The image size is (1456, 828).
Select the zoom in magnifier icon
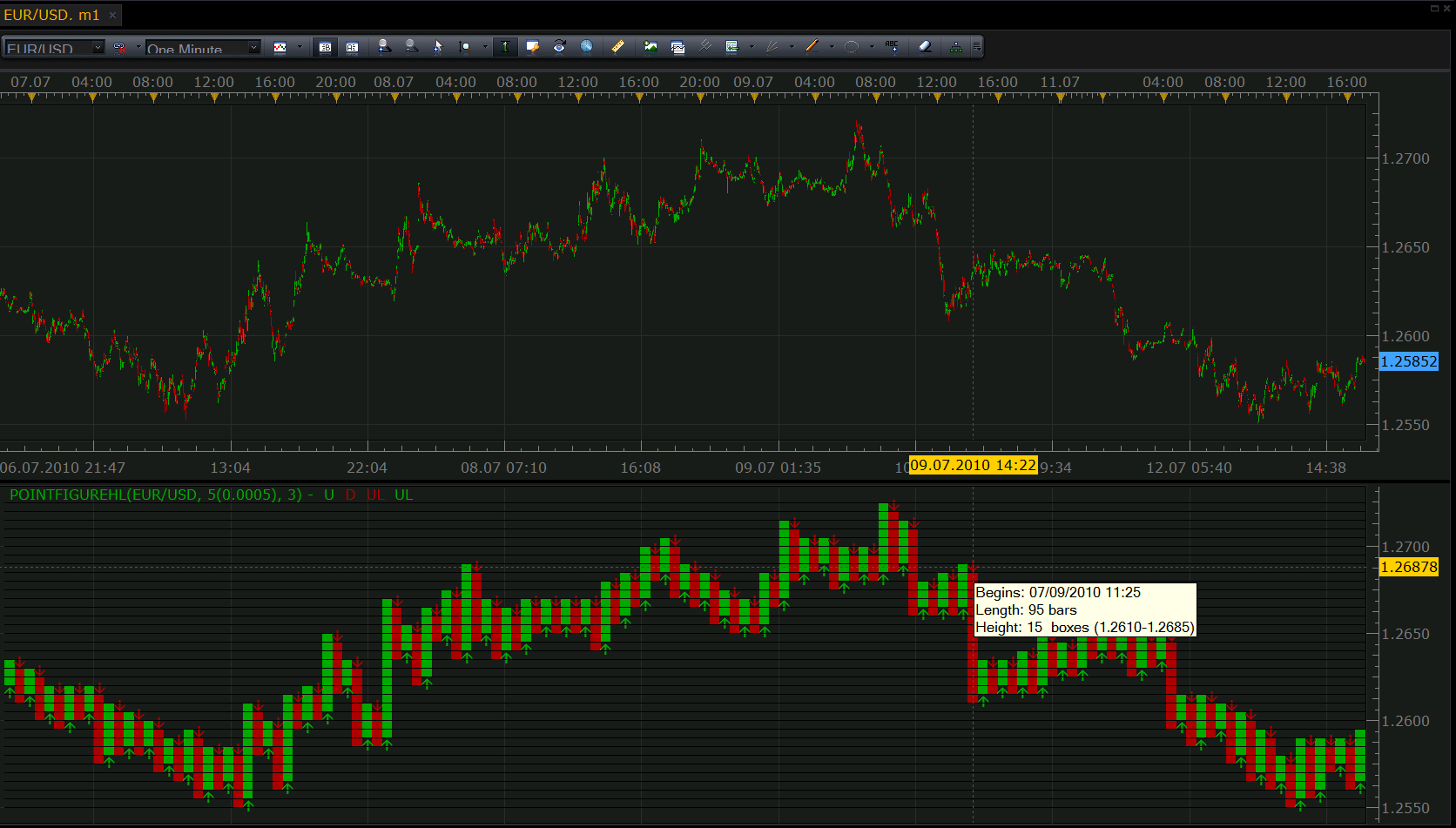pos(384,47)
